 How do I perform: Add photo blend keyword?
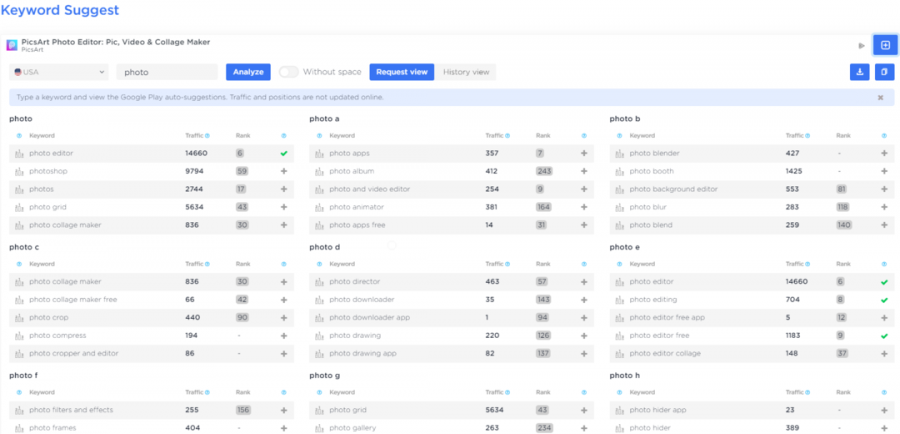(x=884, y=225)
